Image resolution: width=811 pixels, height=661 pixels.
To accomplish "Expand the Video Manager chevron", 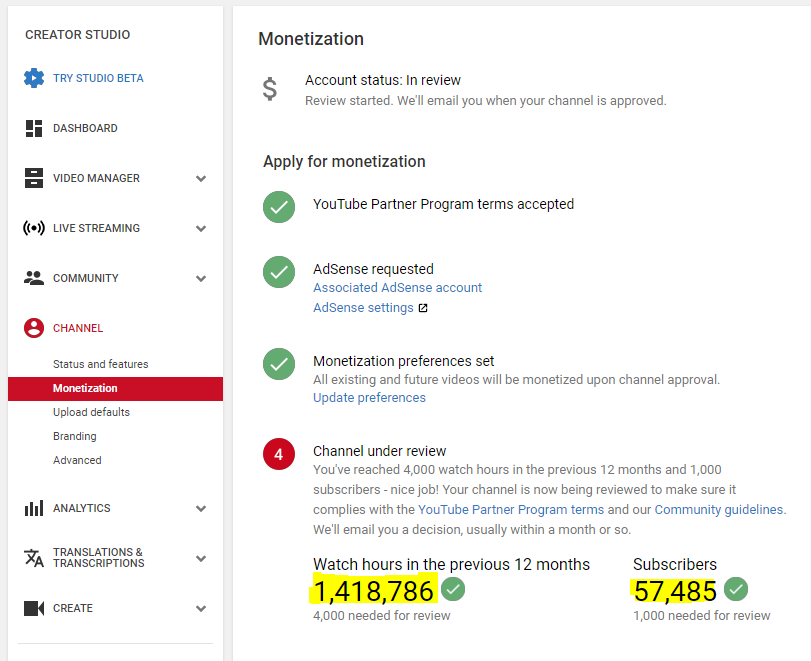I will (x=201, y=178).
